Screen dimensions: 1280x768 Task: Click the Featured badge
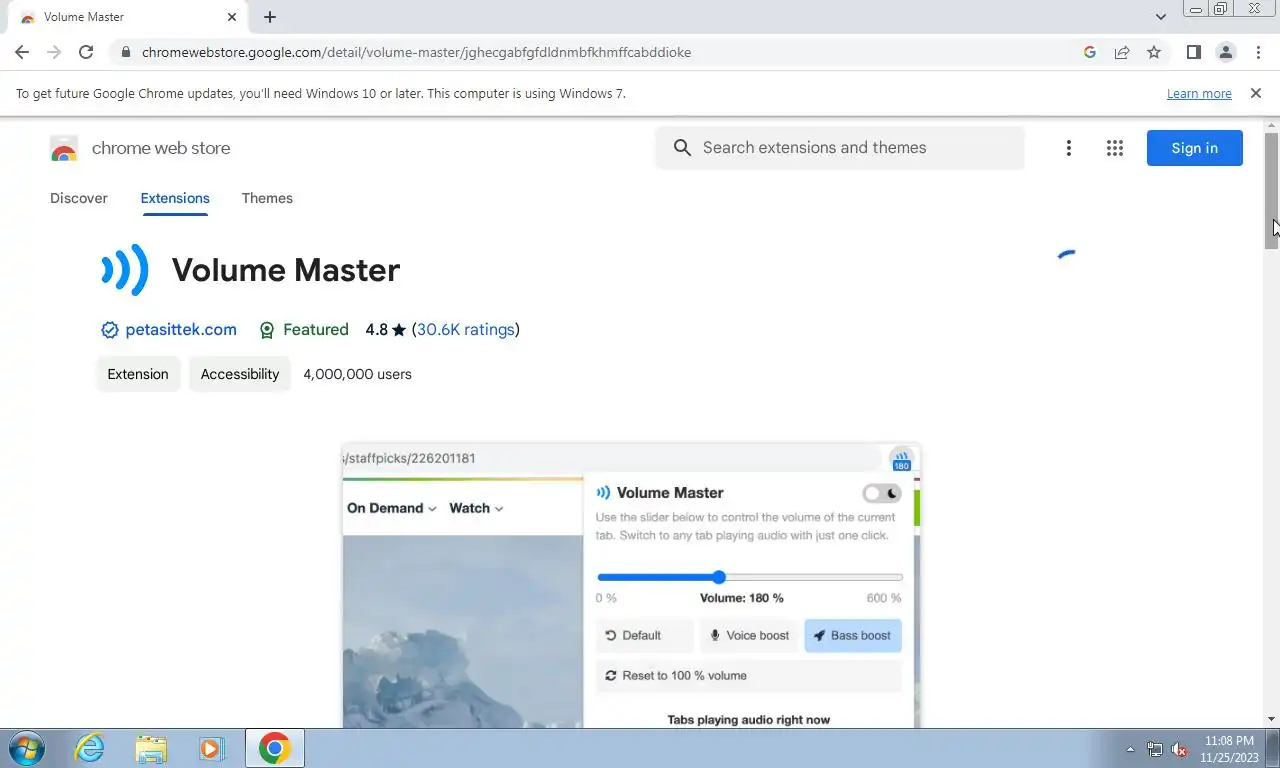pyautogui.click(x=304, y=330)
